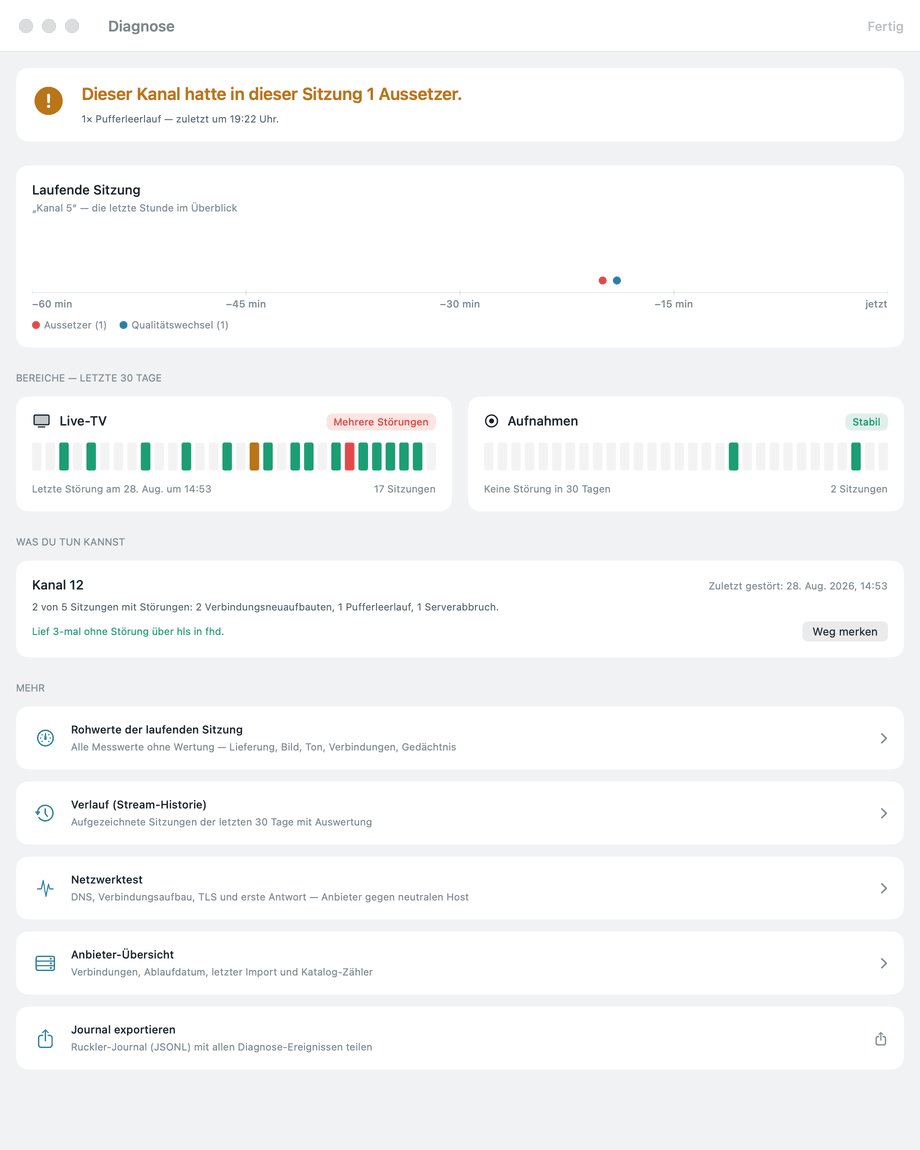Viewport: 920px width, 1150px height.
Task: Select the Anbieter-Übersicht entry title
Action: (123, 954)
